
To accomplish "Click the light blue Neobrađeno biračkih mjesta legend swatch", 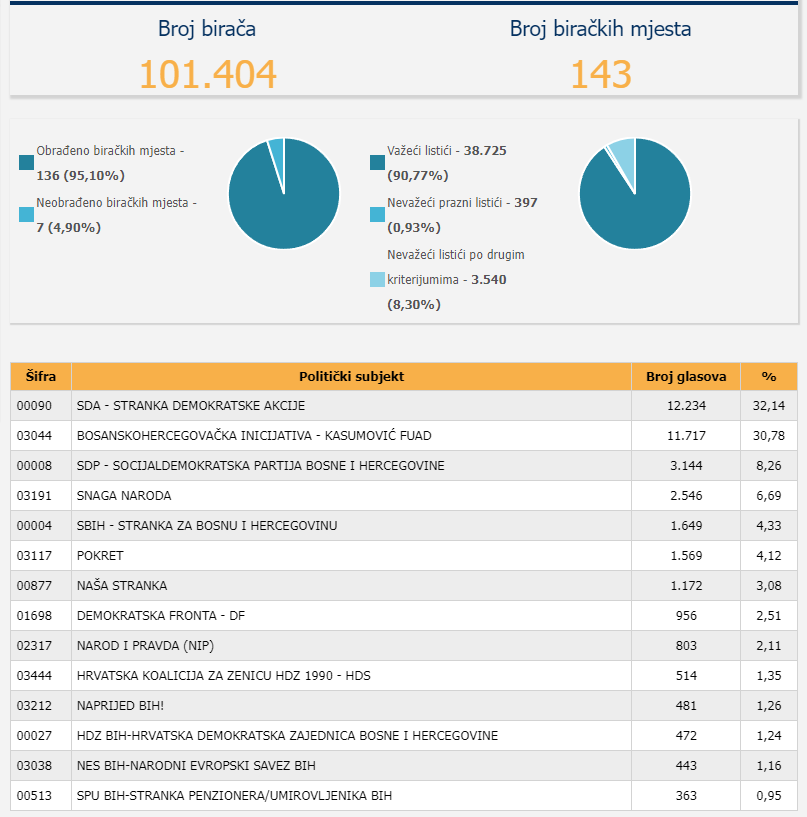I will coord(26,214).
